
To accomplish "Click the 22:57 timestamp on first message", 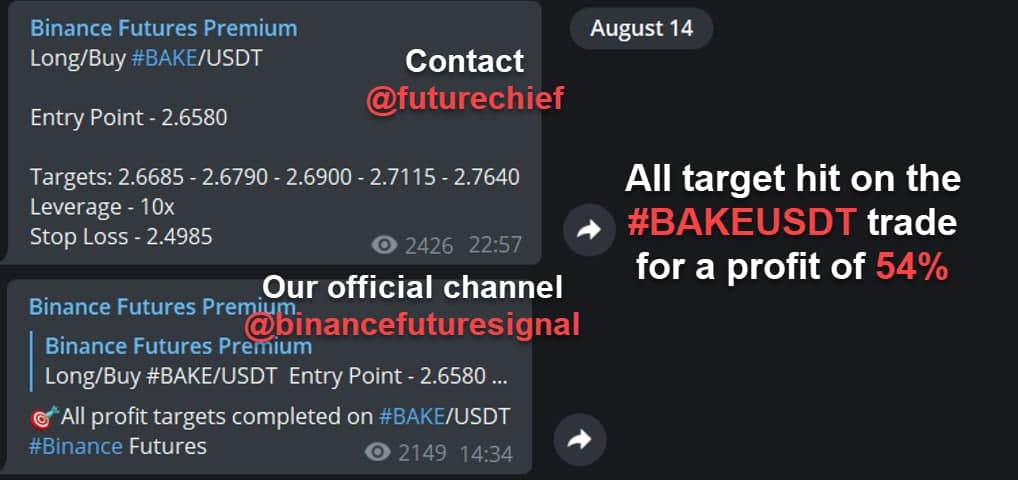I will [x=495, y=246].
